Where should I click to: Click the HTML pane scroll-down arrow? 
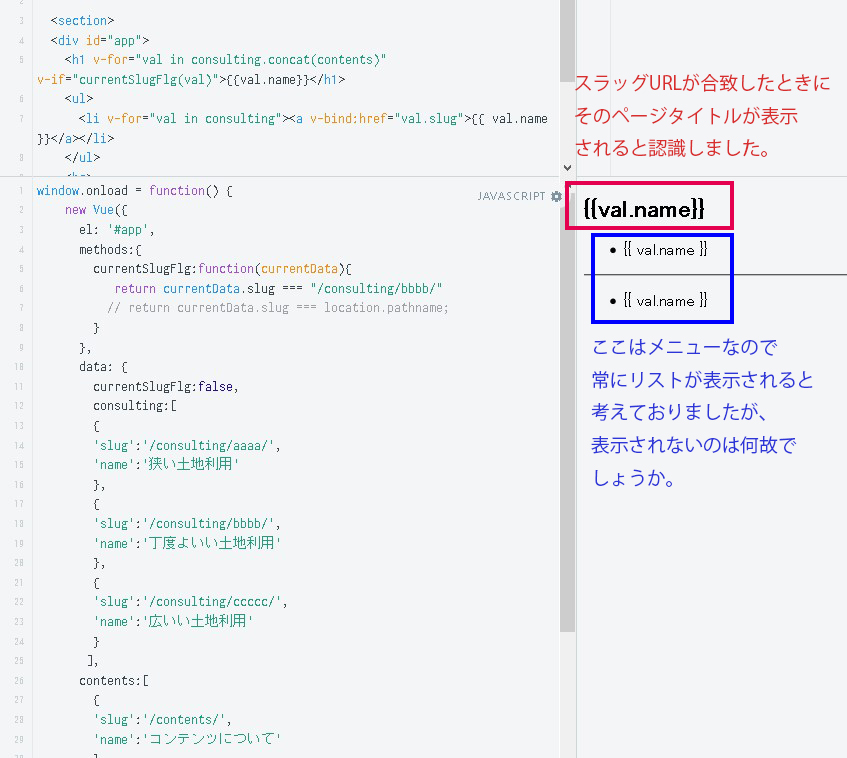coord(567,169)
